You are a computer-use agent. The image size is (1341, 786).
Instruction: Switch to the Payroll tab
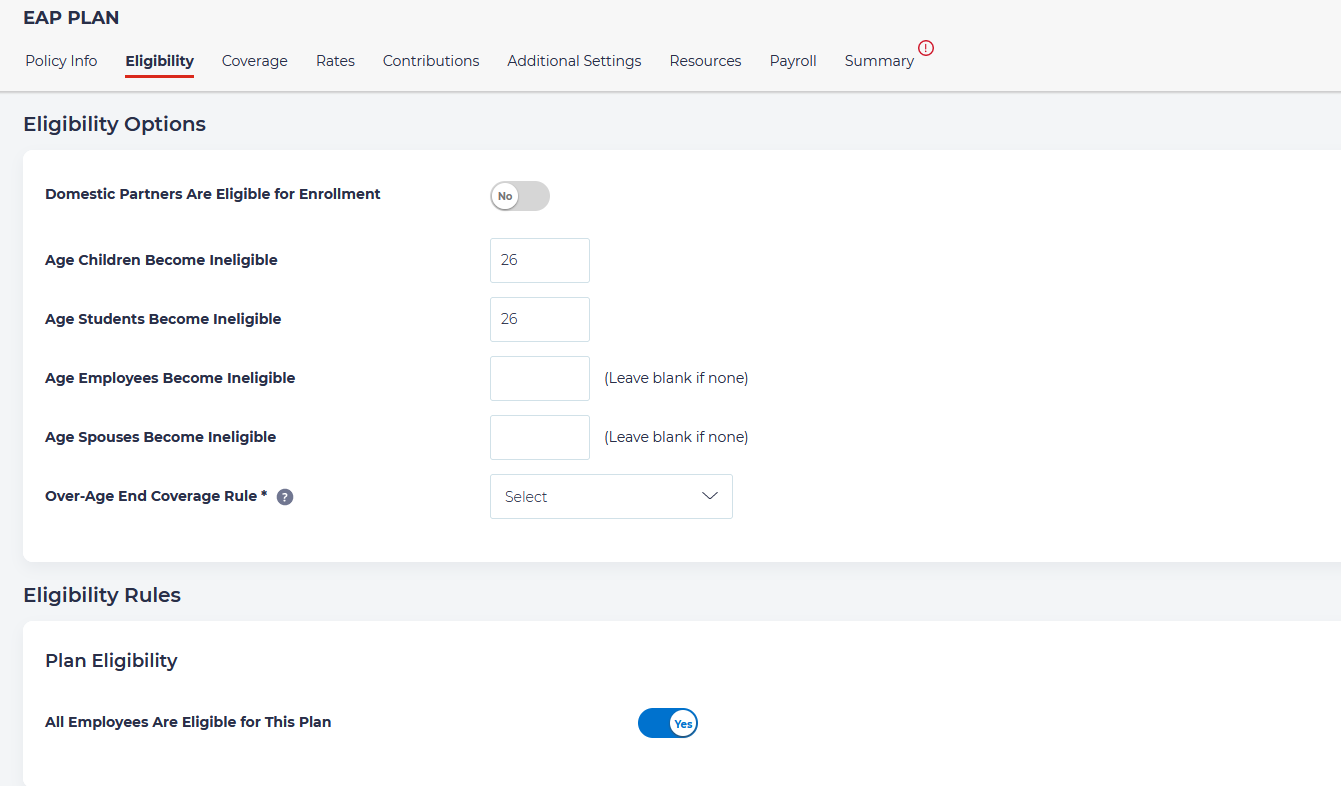tap(793, 61)
